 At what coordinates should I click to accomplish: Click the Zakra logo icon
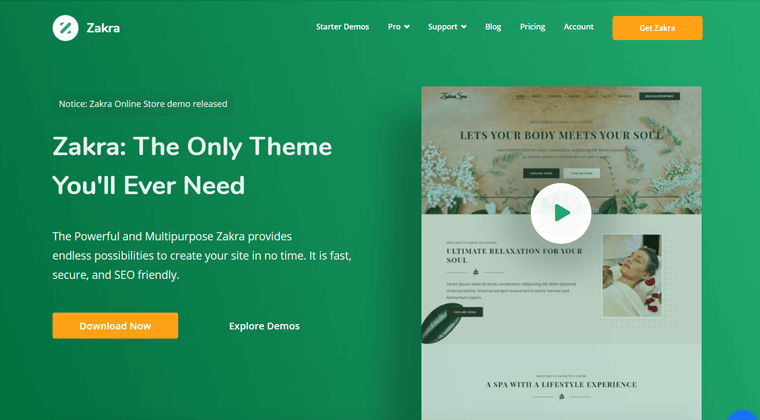coord(65,28)
